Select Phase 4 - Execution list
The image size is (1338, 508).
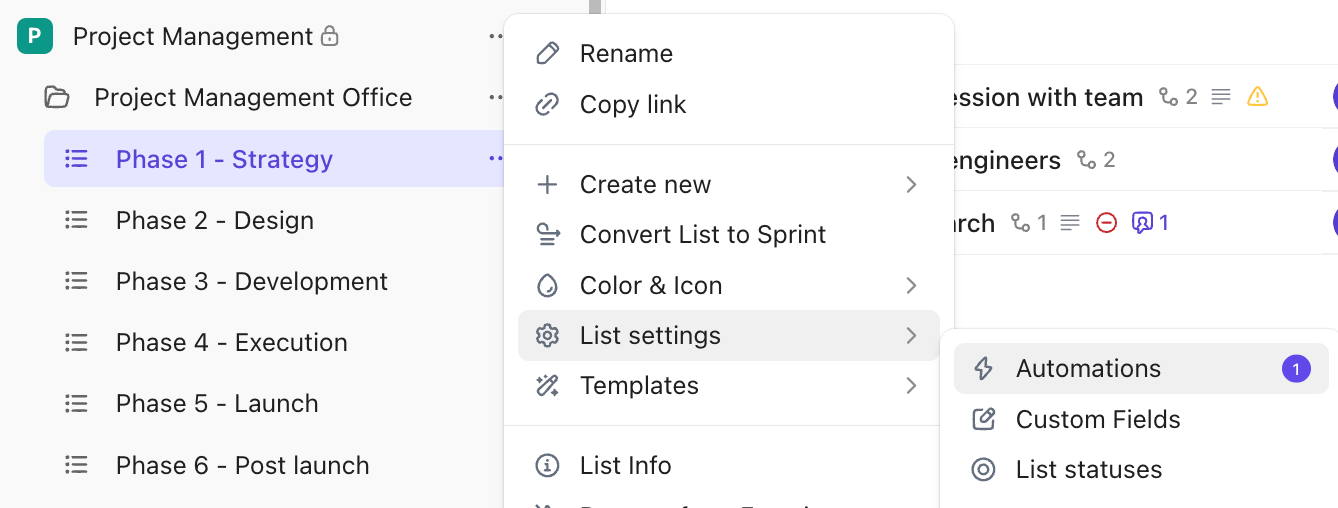[231, 343]
